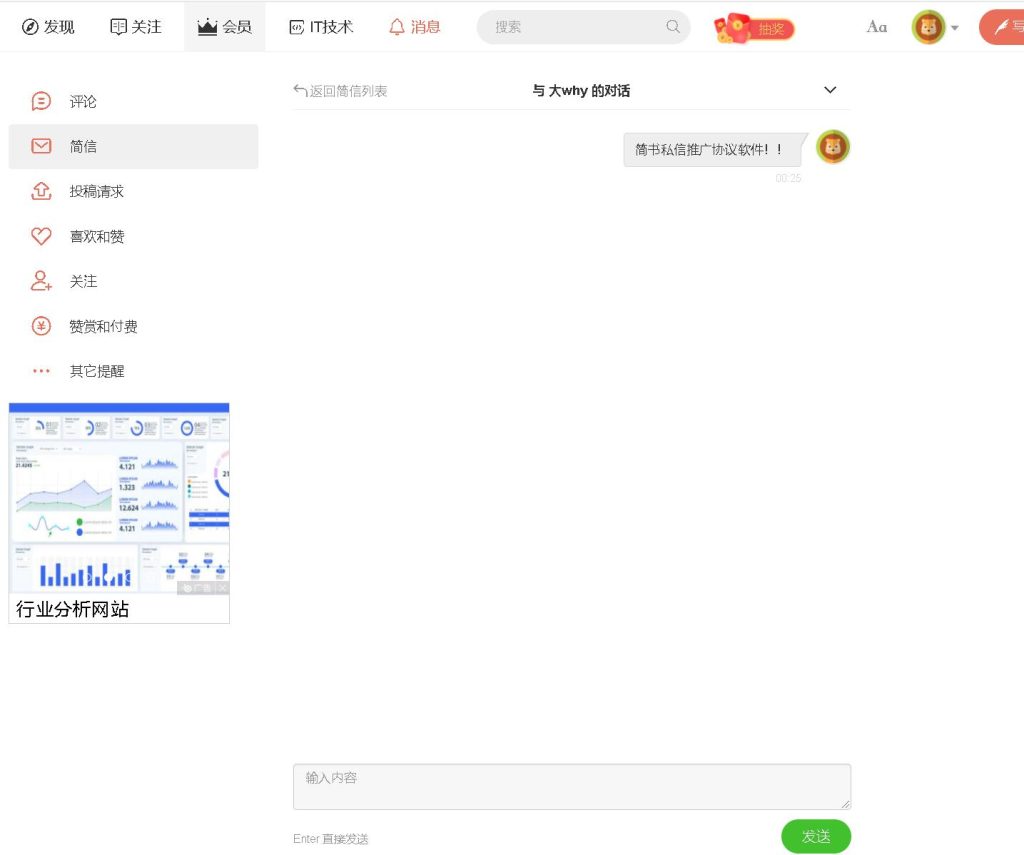Viewport: 1024px width, 855px height.
Task: Check 赞赏和付费 rewards and payments
Action: point(103,325)
